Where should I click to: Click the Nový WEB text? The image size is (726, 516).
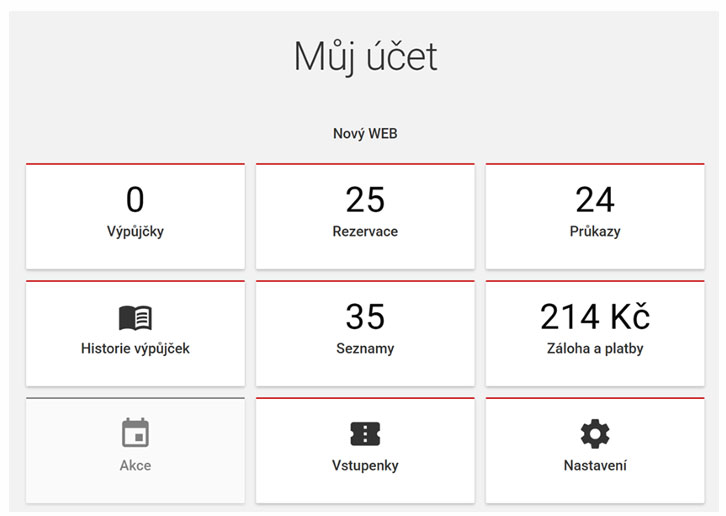[365, 133]
